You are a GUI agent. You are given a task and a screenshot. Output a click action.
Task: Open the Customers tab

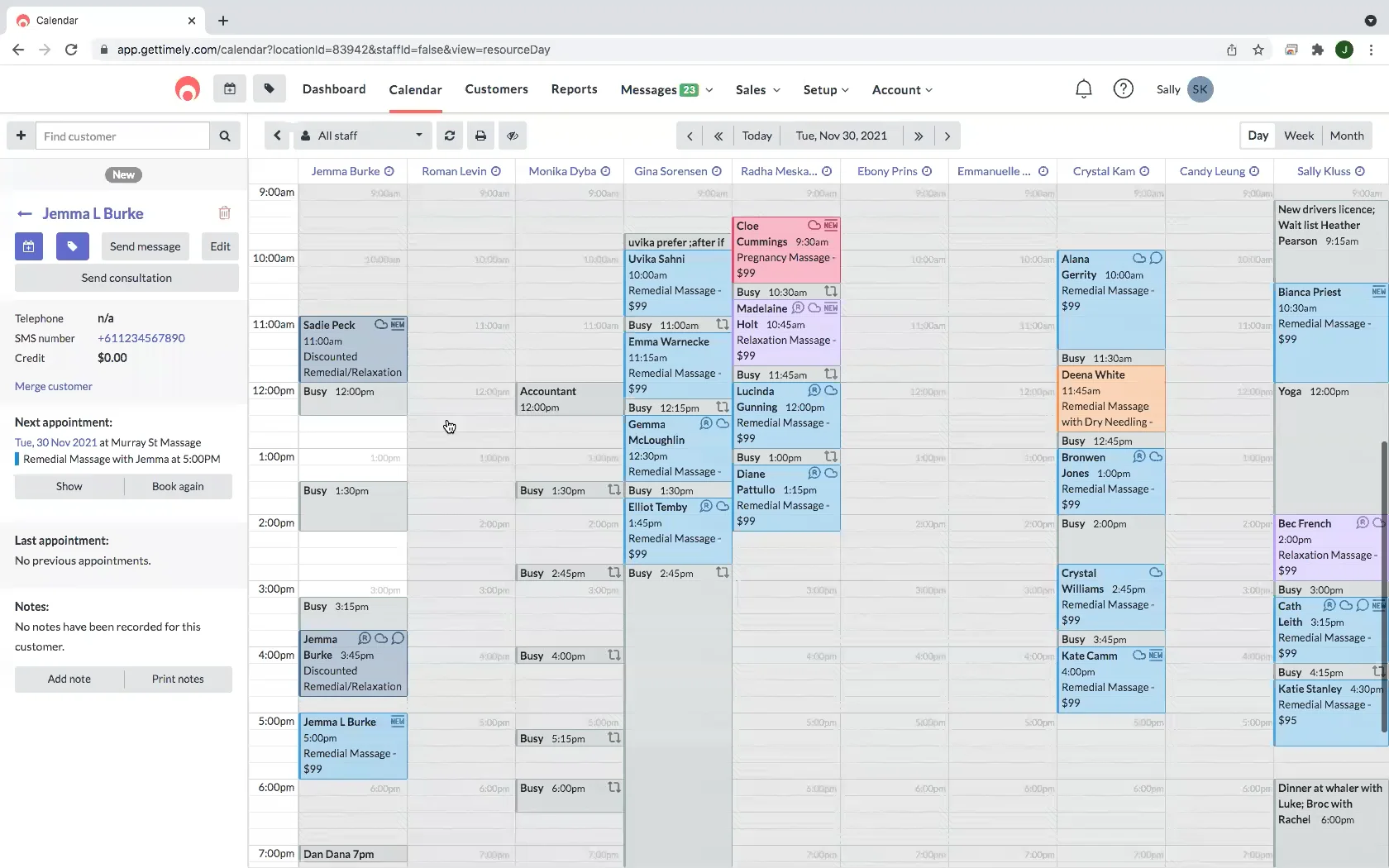(x=496, y=89)
